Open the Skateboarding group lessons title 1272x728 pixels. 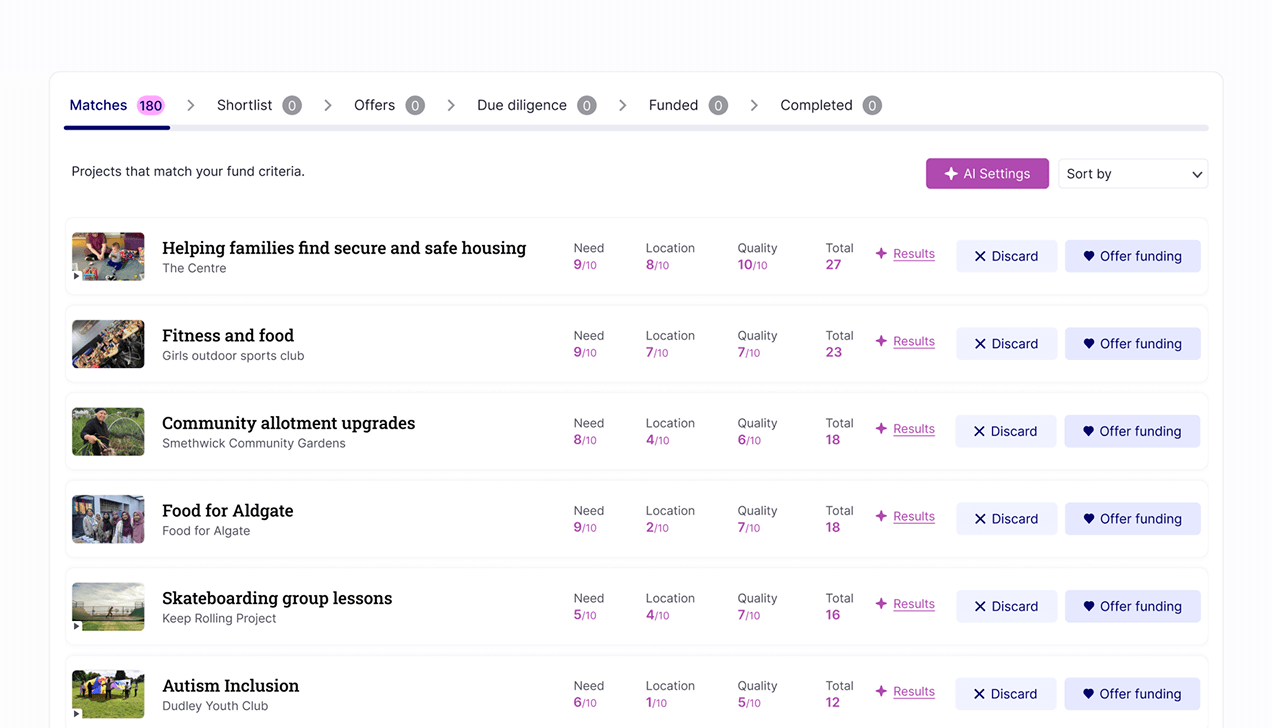[x=277, y=598]
